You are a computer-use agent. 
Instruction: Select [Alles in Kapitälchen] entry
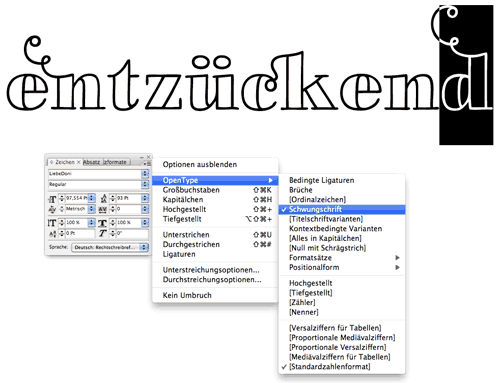click(342, 238)
